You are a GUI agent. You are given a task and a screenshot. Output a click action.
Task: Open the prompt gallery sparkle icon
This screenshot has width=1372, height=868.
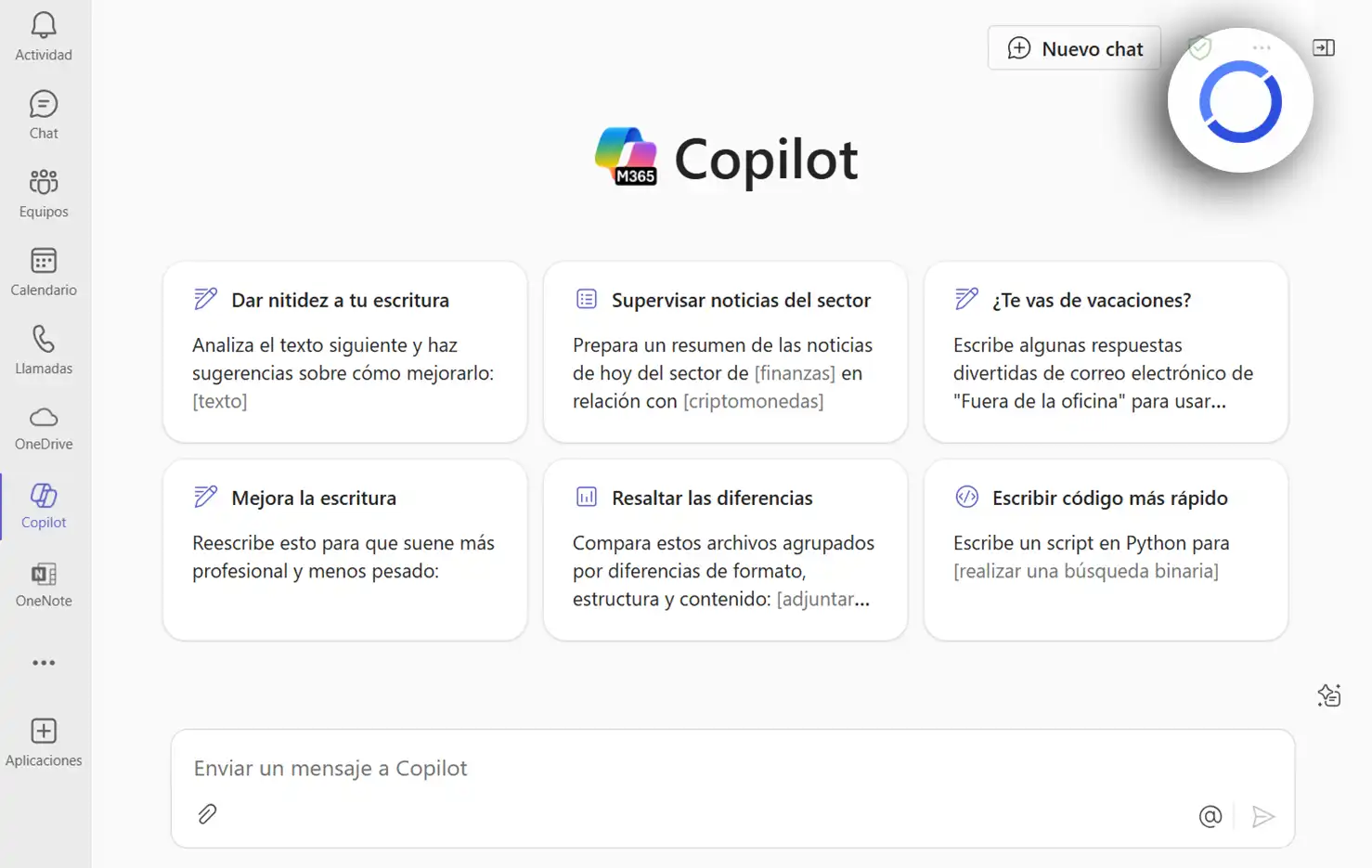(x=1328, y=695)
